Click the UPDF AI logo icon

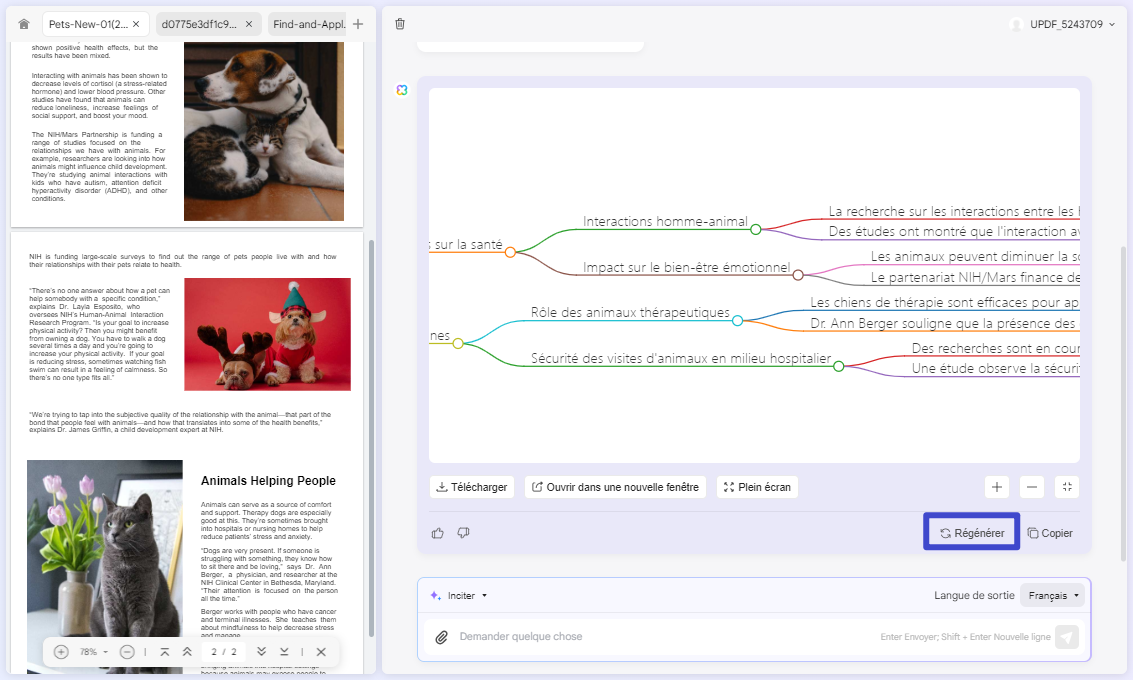pyautogui.click(x=402, y=90)
